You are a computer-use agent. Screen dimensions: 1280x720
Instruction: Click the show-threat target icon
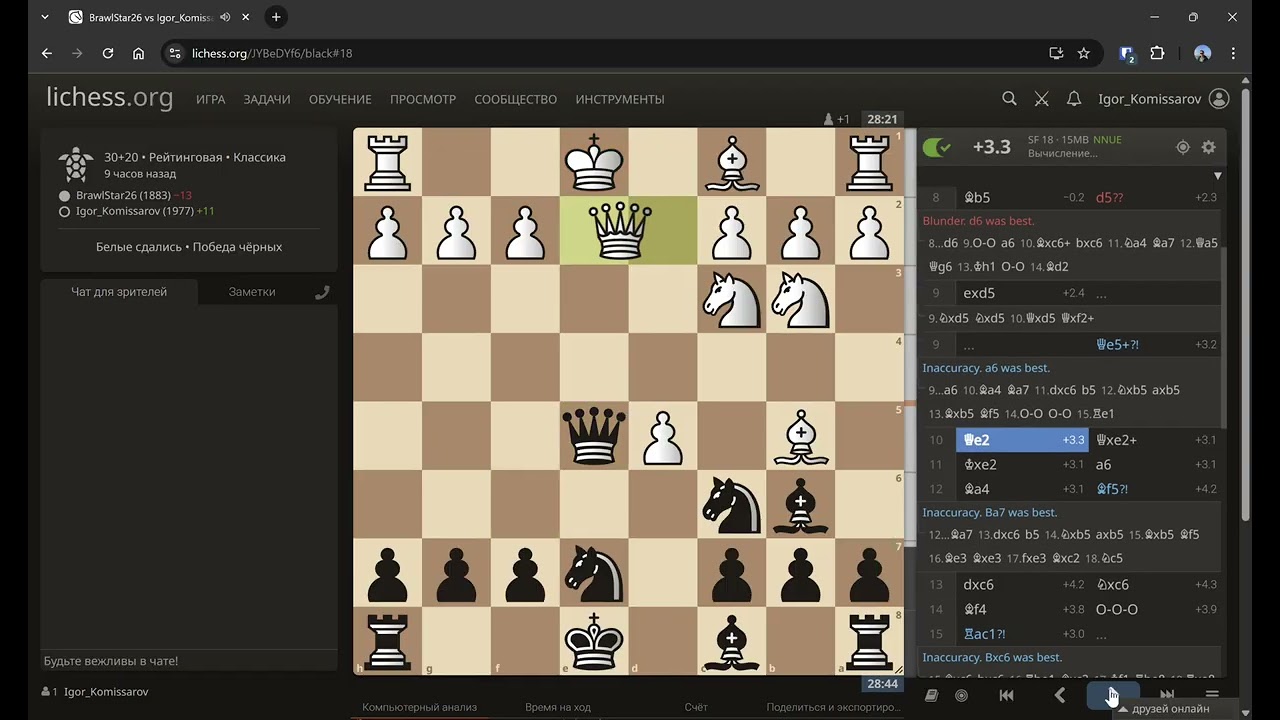[1183, 147]
